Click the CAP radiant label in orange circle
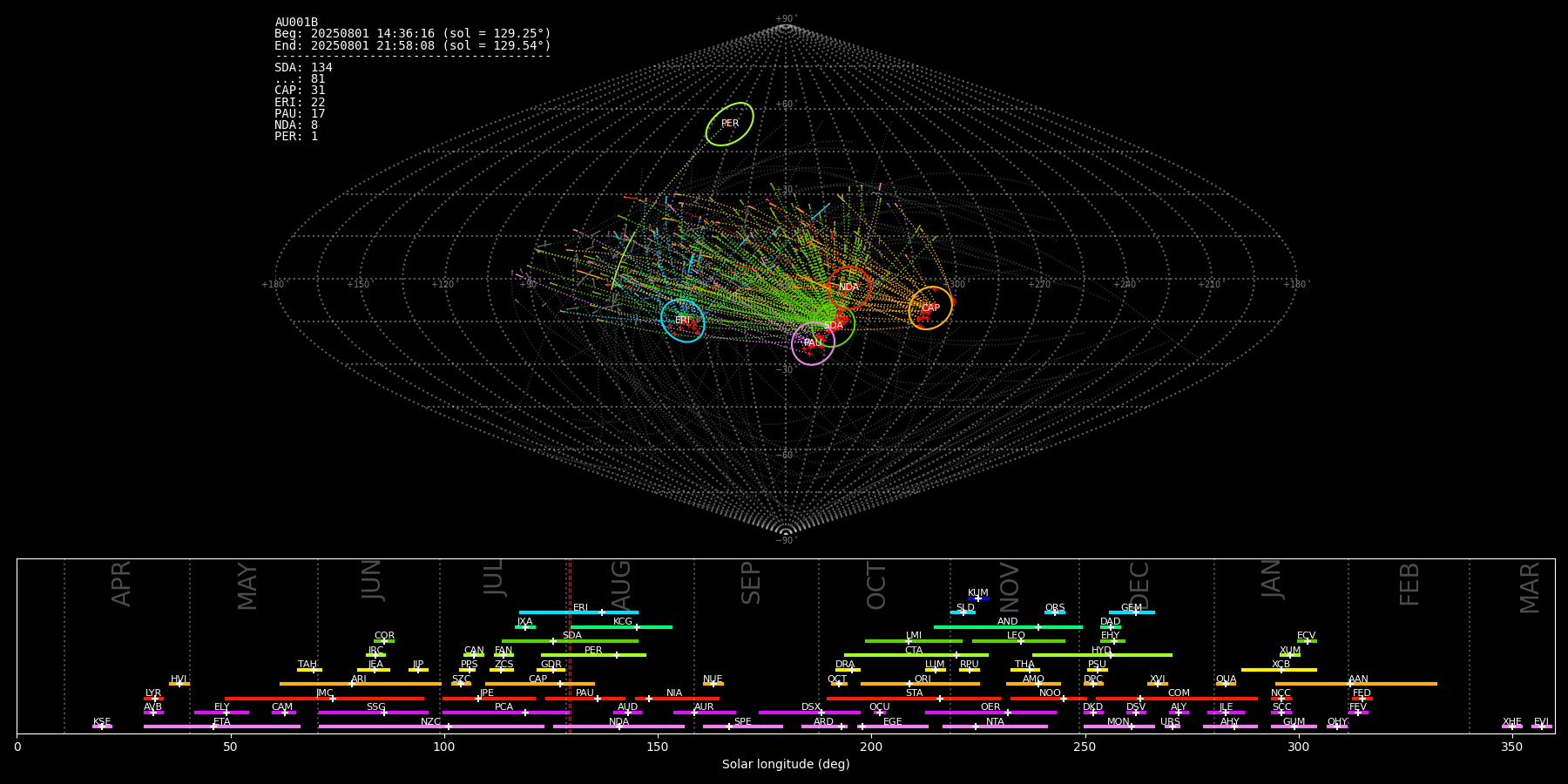This screenshot has height=784, width=1568. (930, 308)
